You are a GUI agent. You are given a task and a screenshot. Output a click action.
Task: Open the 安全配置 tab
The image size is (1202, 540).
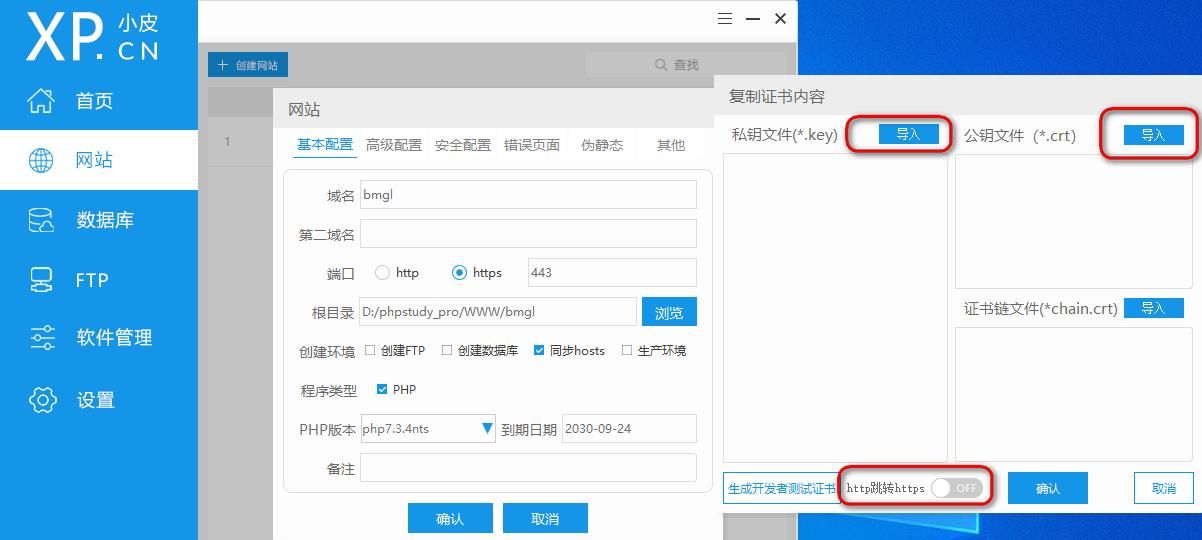pos(463,145)
